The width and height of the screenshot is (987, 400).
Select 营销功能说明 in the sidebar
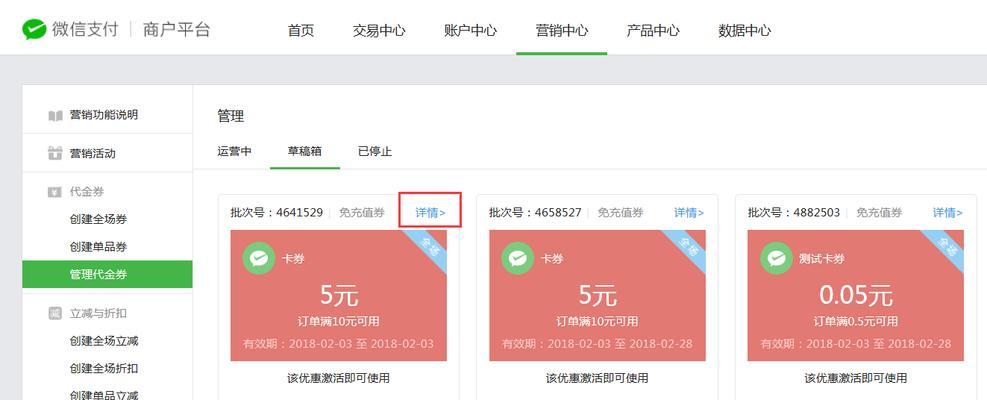click(104, 115)
